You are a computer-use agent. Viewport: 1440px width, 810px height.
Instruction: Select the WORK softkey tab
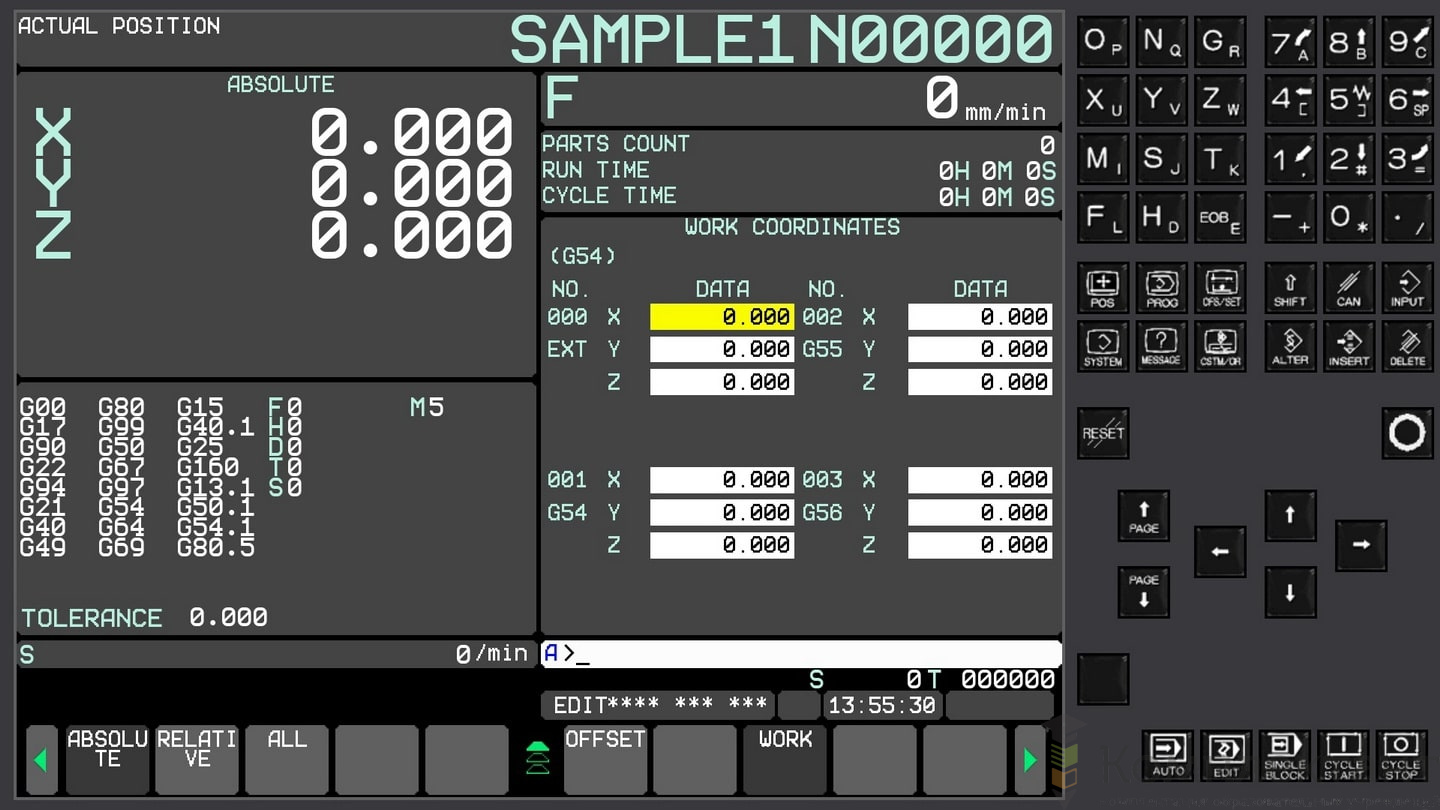pyautogui.click(x=785, y=759)
